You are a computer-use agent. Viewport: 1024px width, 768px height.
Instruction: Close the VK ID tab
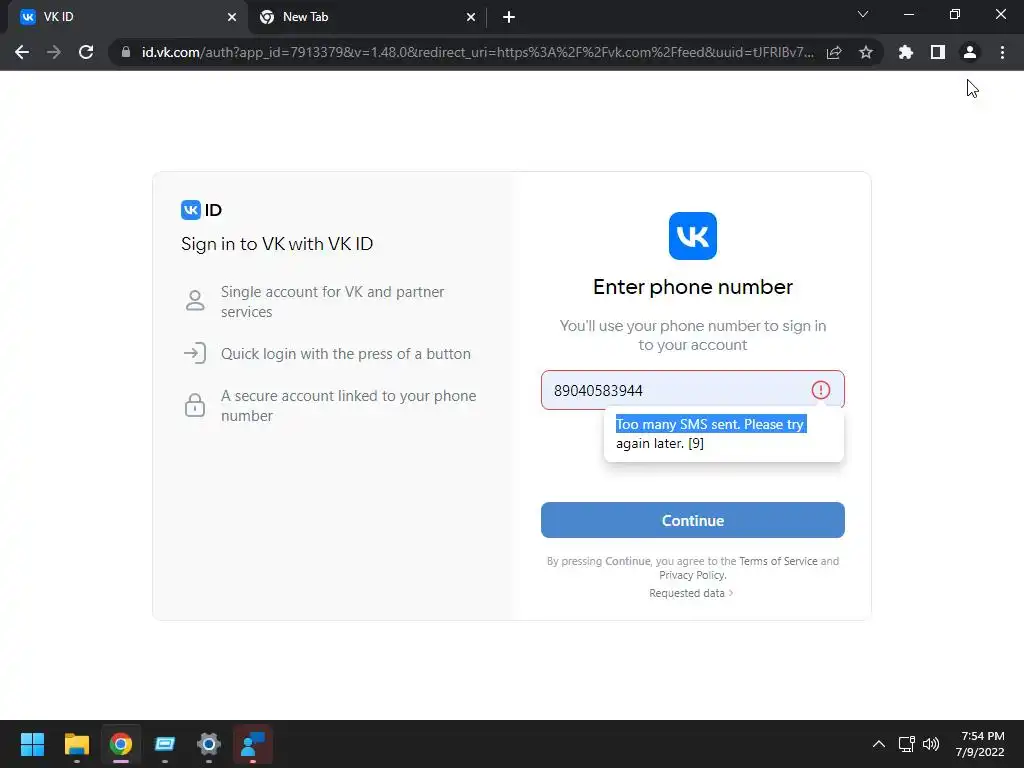click(232, 17)
